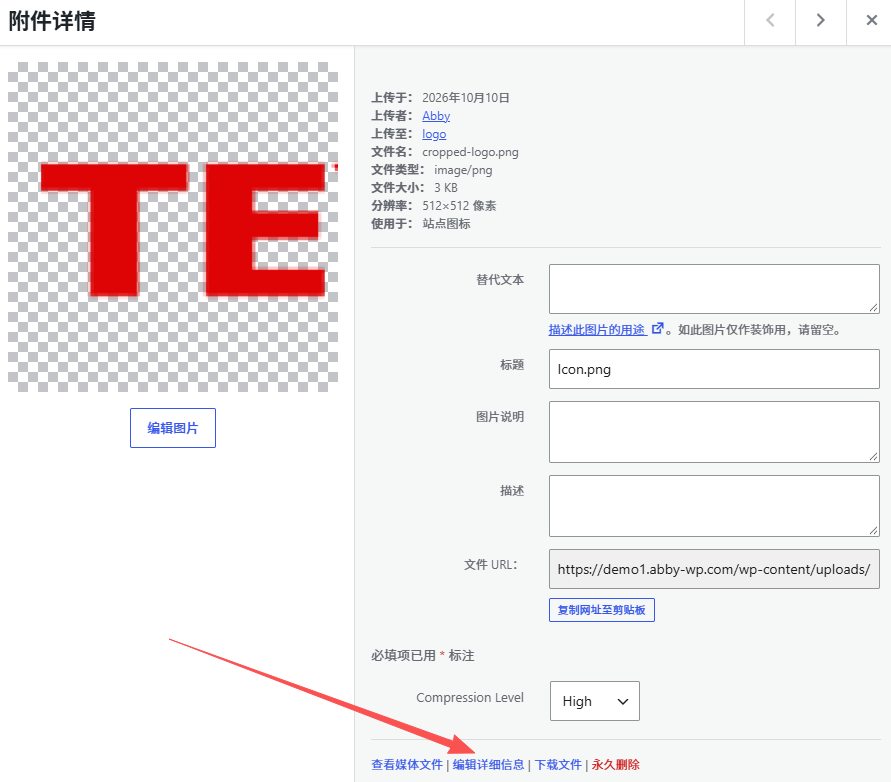Focus the 描述 text area
891x782 pixels.
pos(714,506)
